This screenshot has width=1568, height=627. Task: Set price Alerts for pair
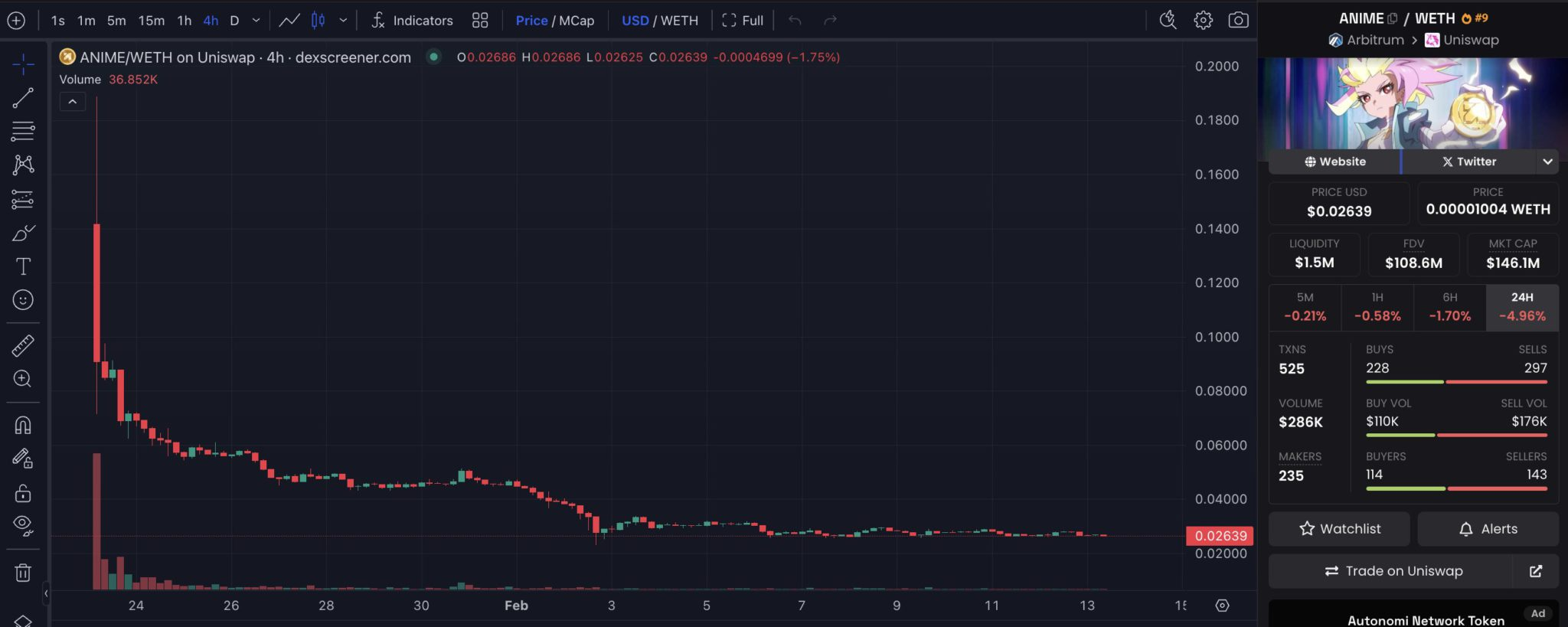[1488, 529]
